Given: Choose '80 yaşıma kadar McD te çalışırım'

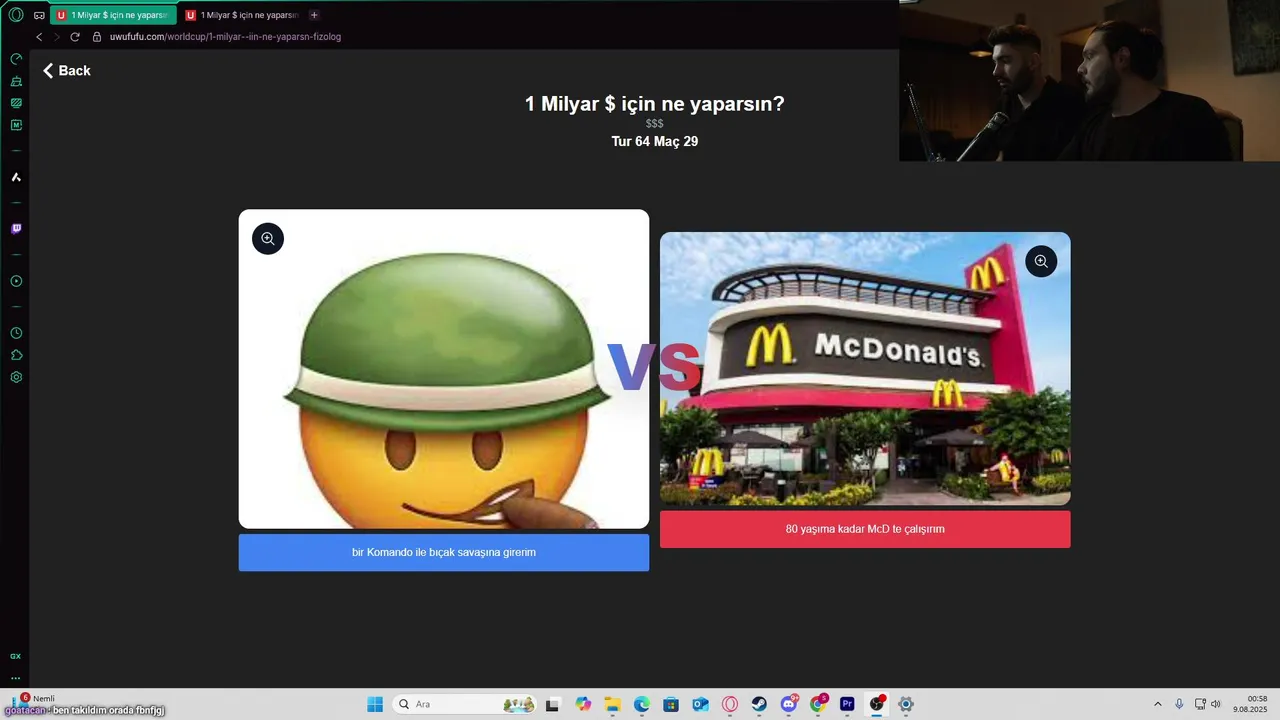Looking at the screenshot, I should 865,529.
